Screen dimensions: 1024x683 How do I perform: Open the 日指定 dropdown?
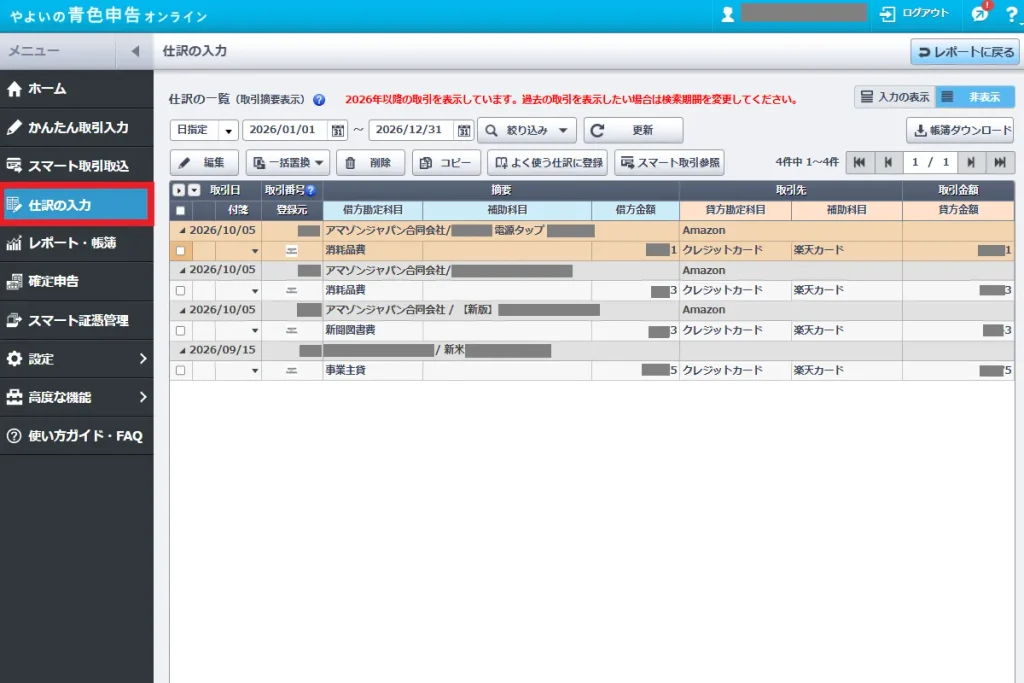[x=204, y=130]
